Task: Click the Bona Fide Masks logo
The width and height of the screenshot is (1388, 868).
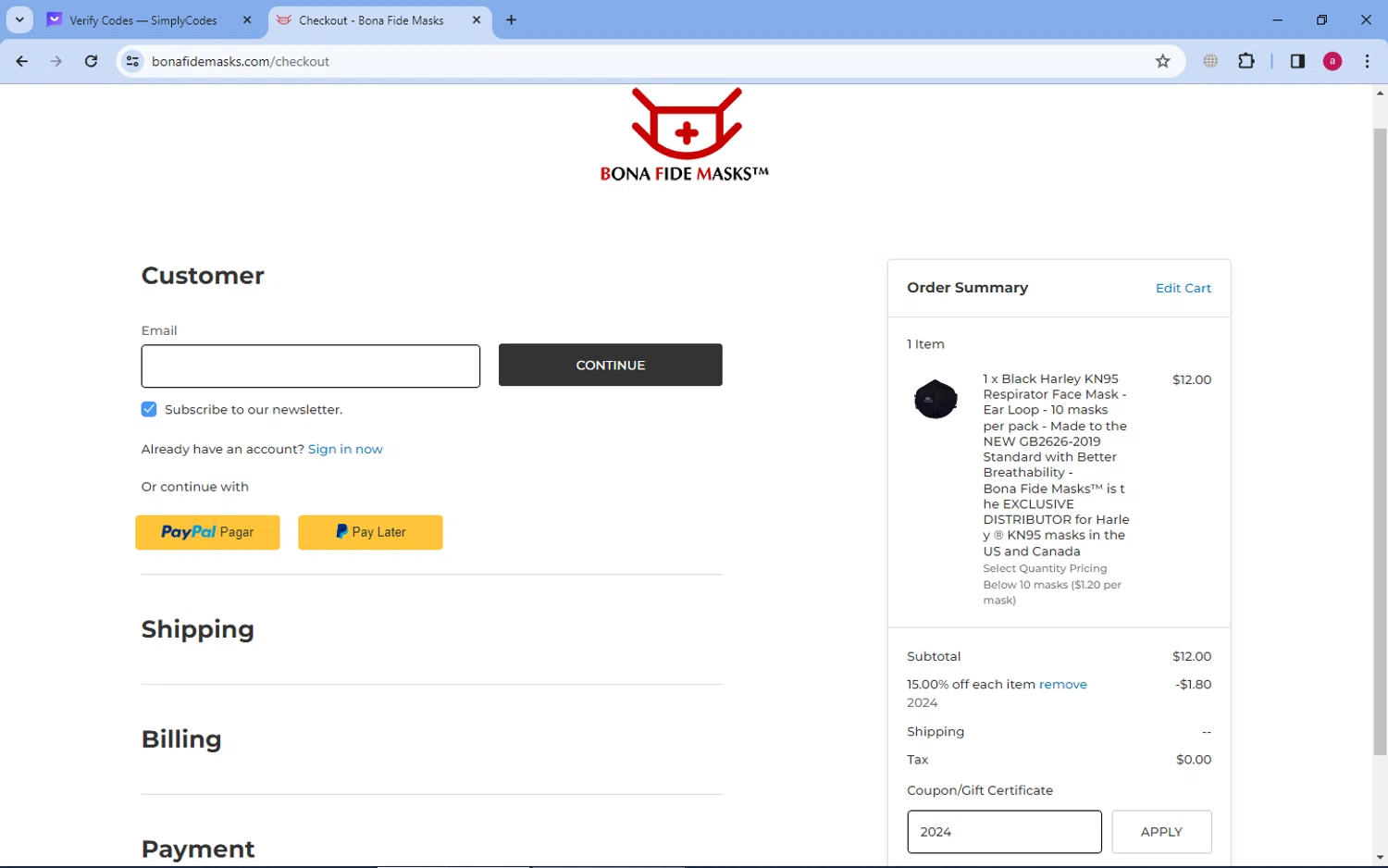Action: (x=685, y=135)
